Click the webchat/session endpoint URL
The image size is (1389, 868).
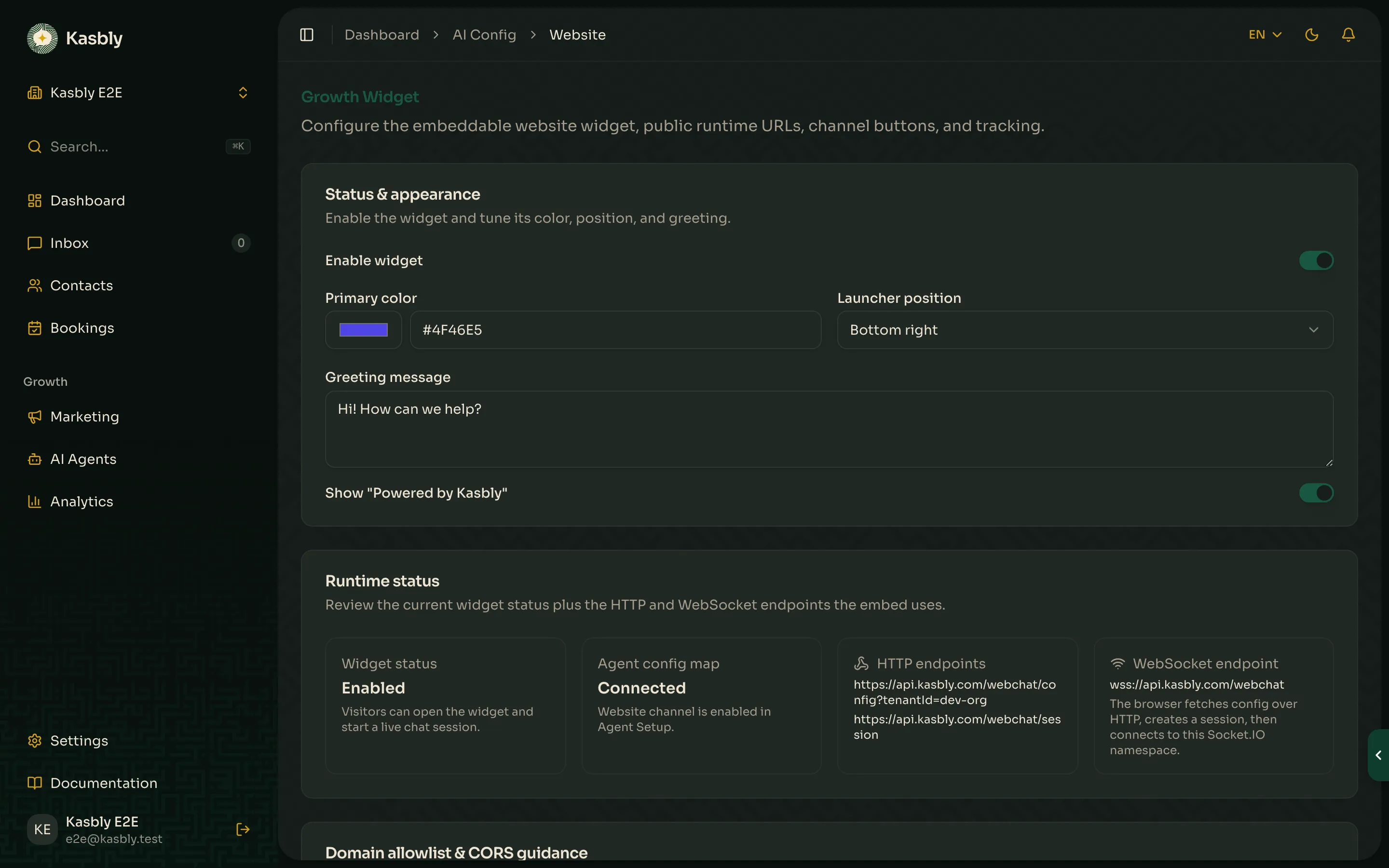click(x=957, y=727)
